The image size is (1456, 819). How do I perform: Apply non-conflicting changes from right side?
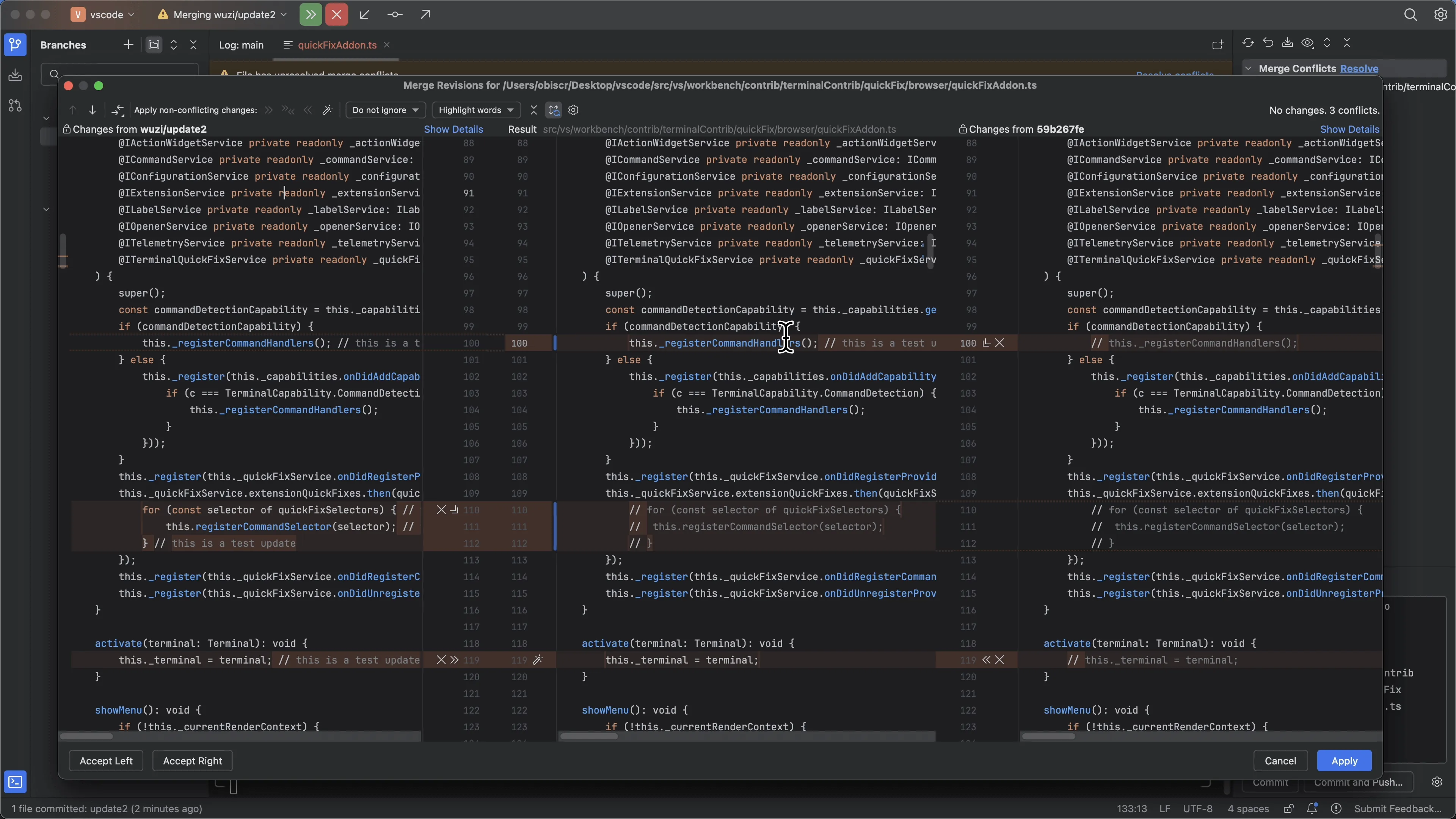tap(308, 110)
